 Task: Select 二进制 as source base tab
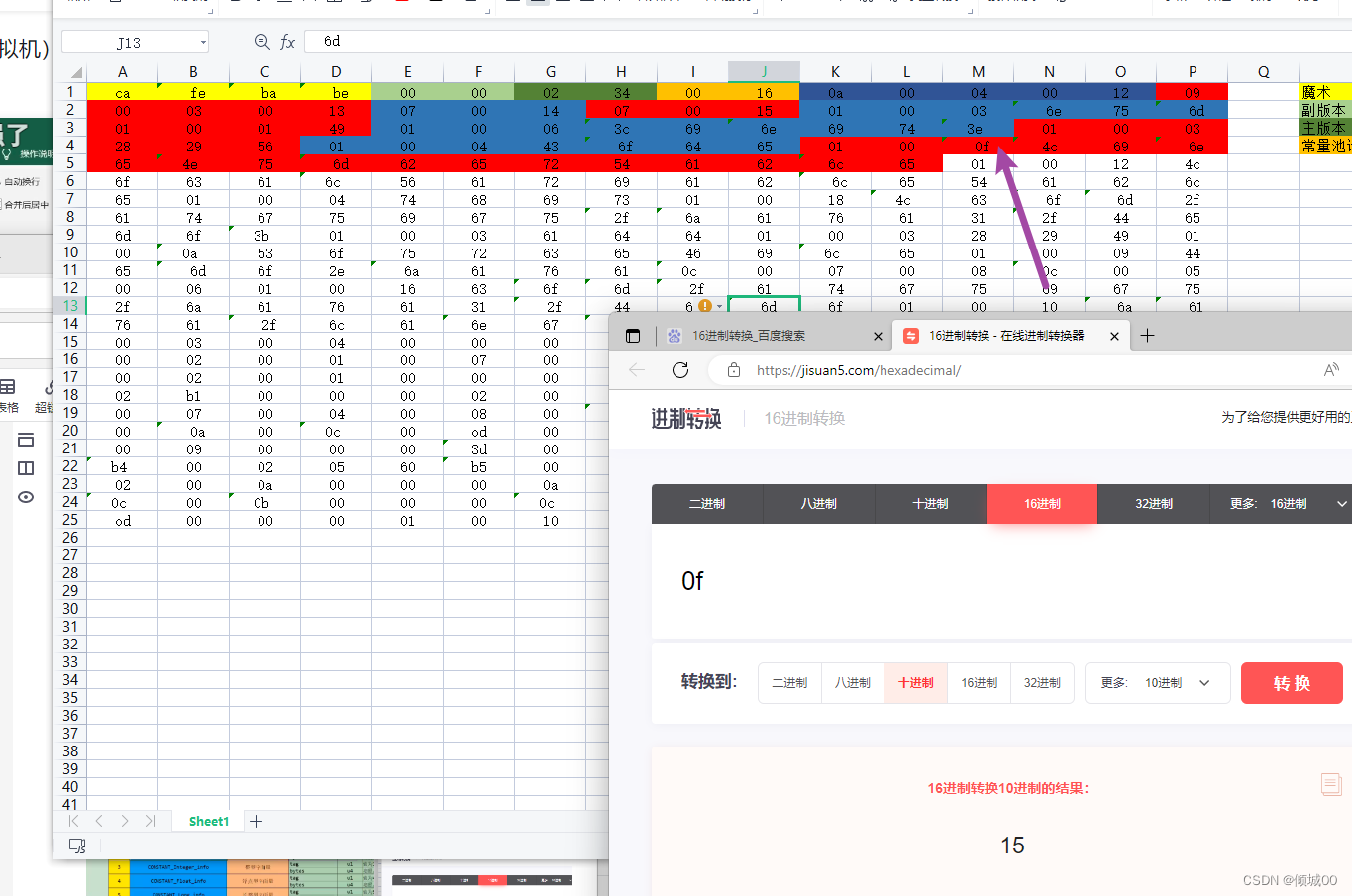(x=707, y=504)
